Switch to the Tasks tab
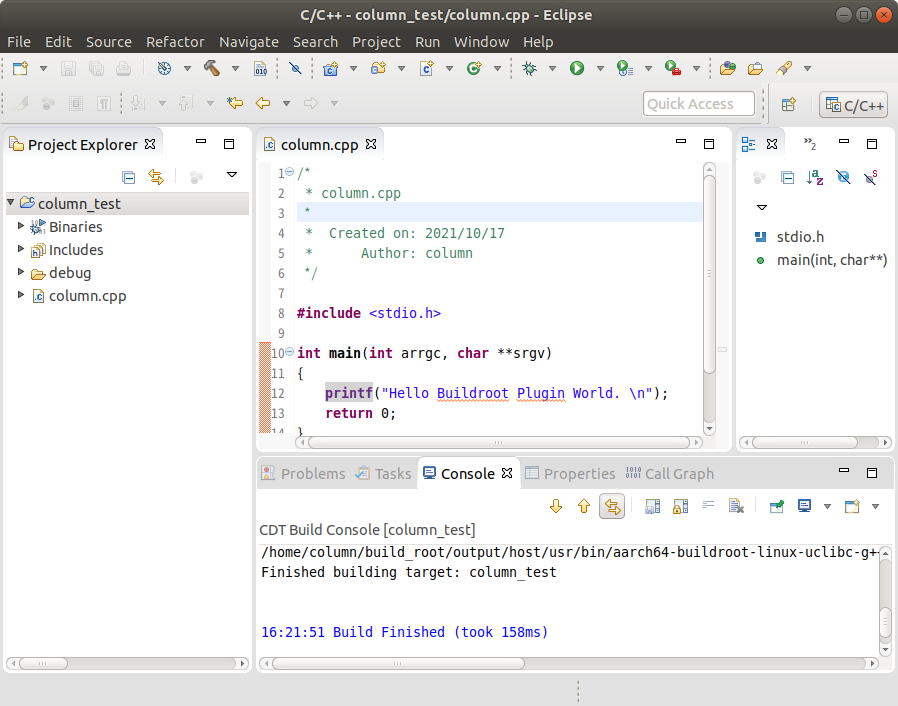 click(x=384, y=474)
